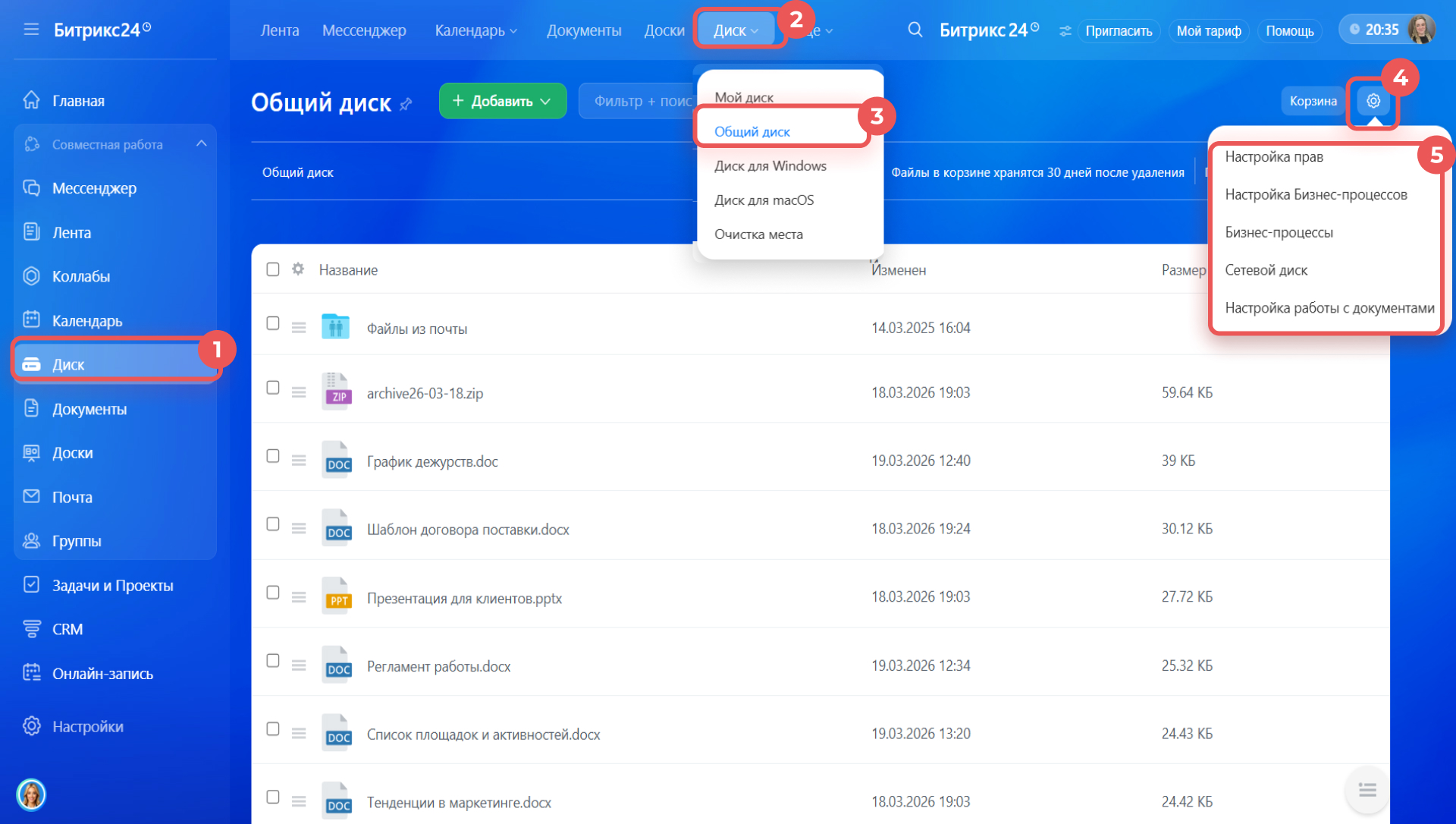Click the gear settings icon next to Корзина
The height and width of the screenshot is (824, 1456).
point(1373,101)
